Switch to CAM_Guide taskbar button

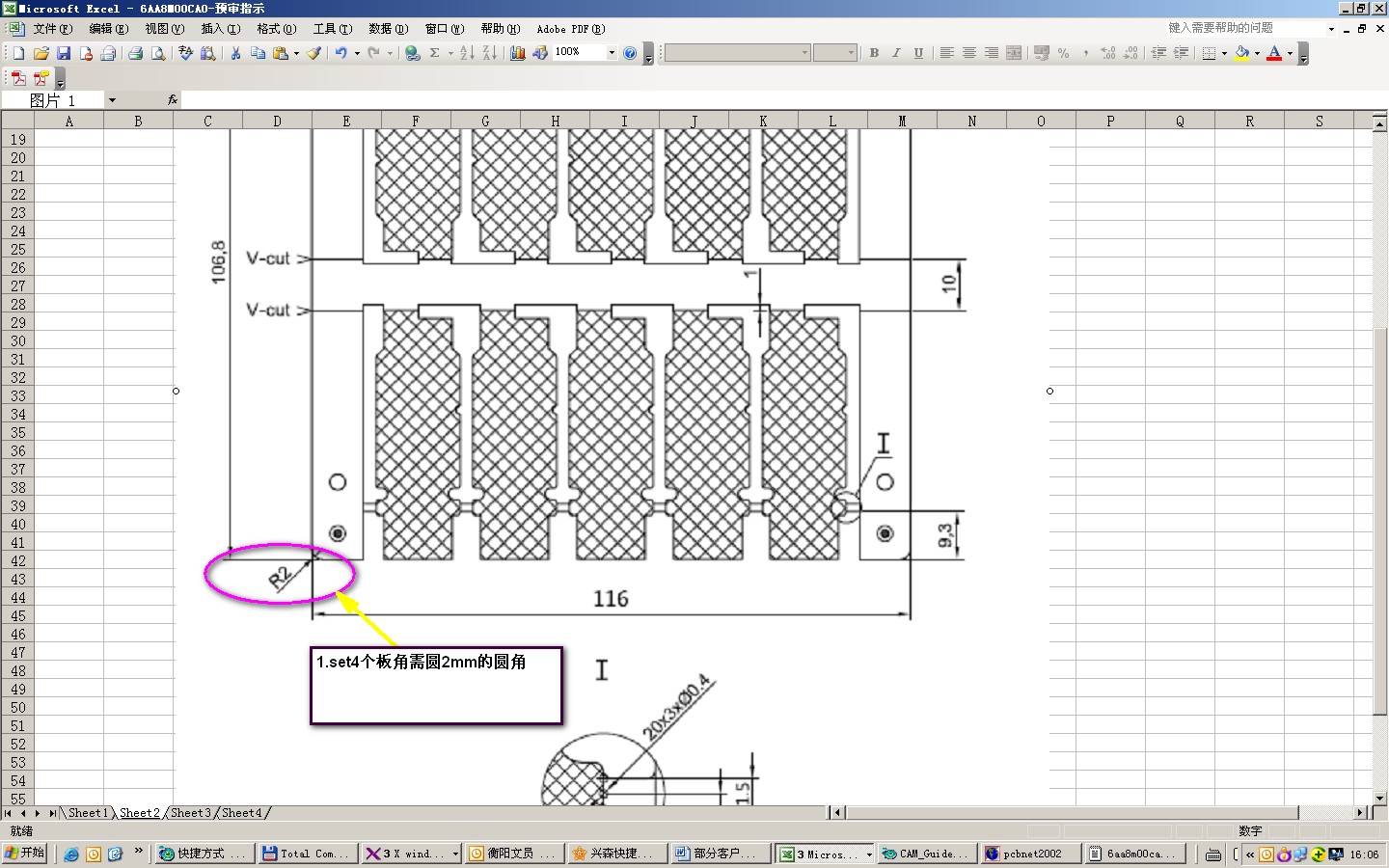tap(926, 854)
